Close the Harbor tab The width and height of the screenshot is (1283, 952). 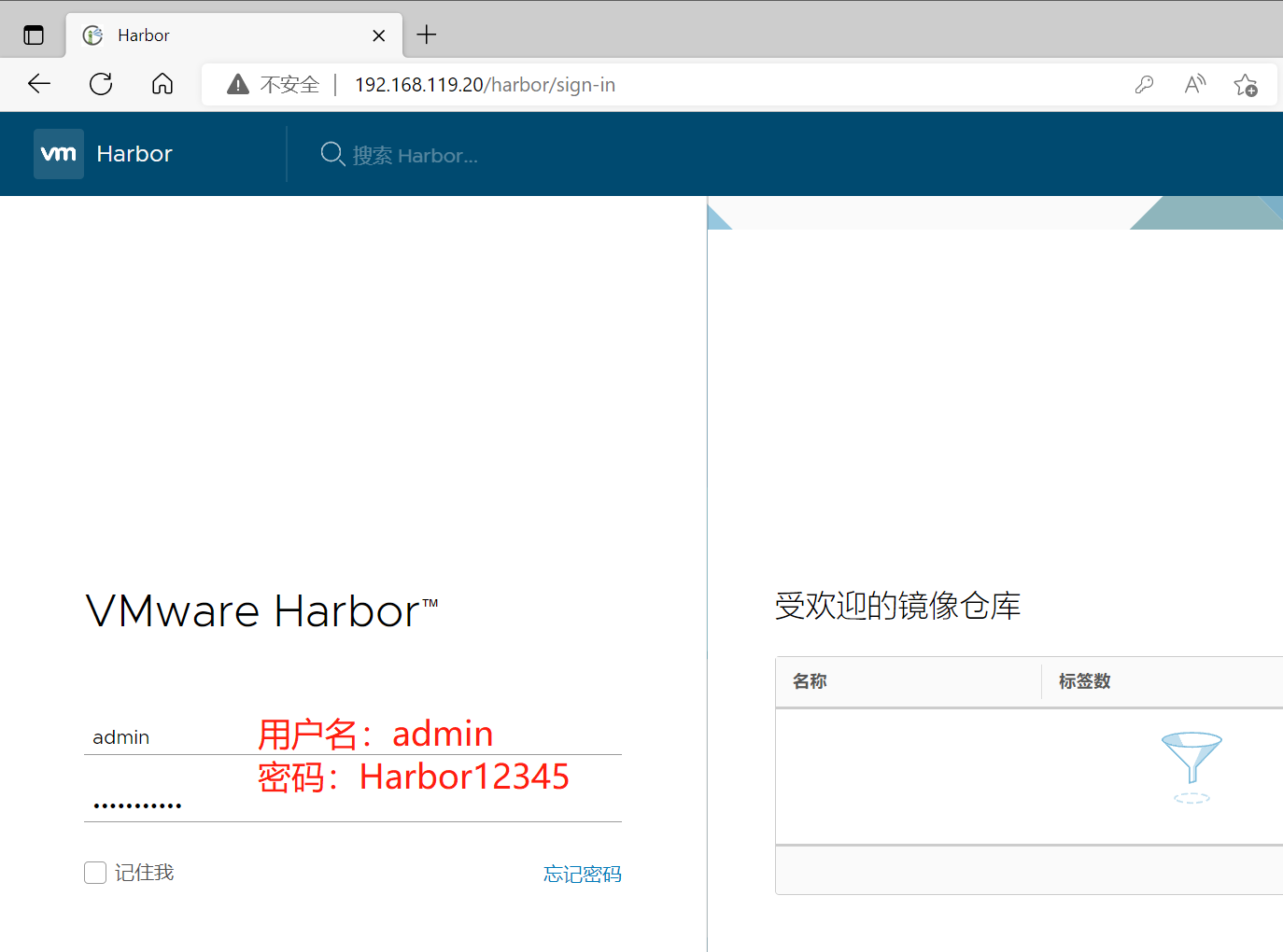(x=379, y=35)
